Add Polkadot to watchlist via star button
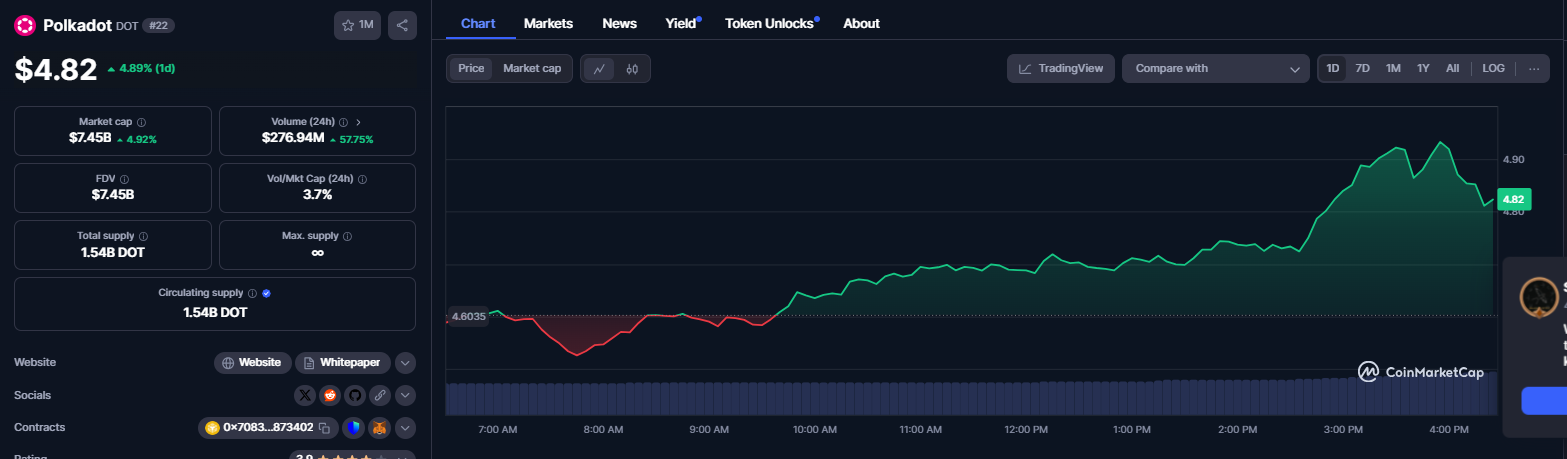 [x=357, y=25]
